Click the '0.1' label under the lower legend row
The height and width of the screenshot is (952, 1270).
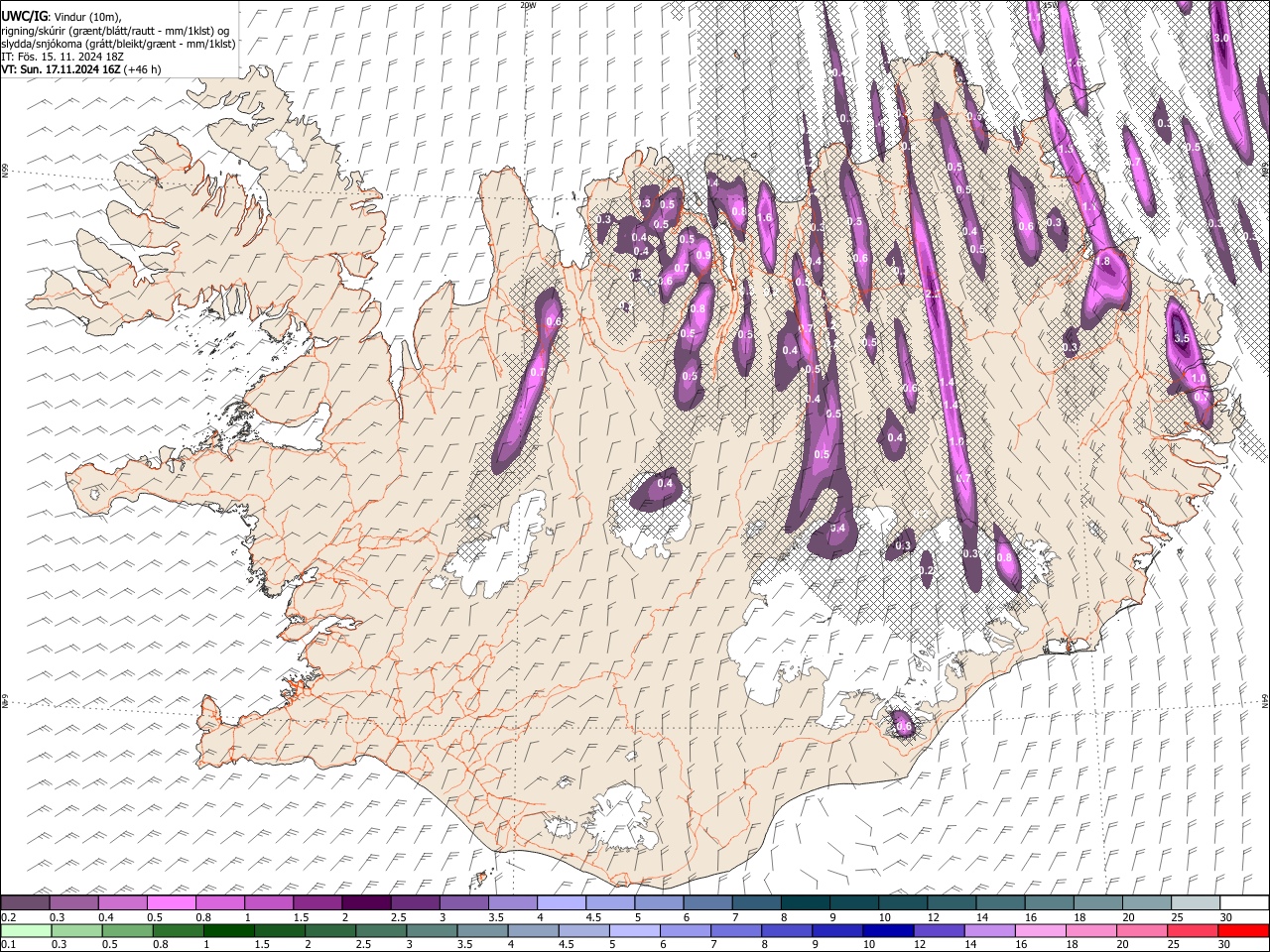tap(8, 944)
